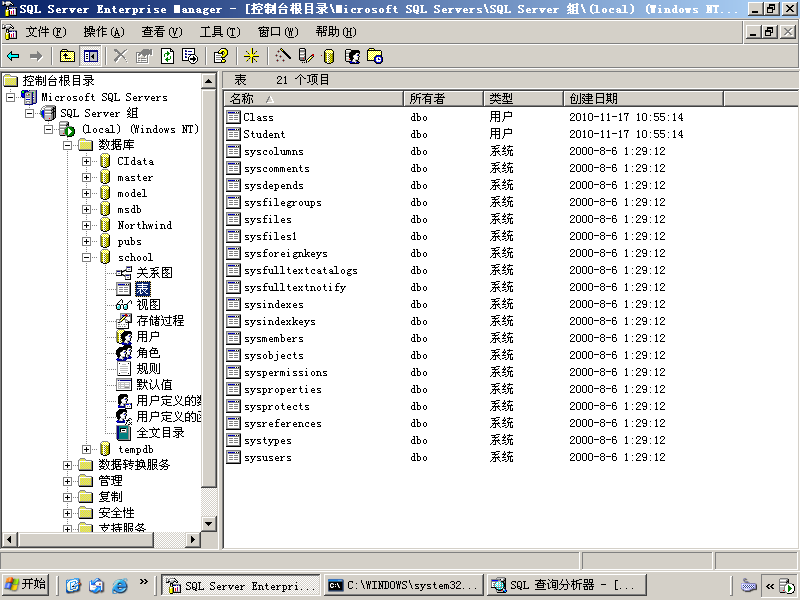The width and height of the screenshot is (800, 600).
Task: Go up one level using toolbar folder icon
Action: coord(67,56)
